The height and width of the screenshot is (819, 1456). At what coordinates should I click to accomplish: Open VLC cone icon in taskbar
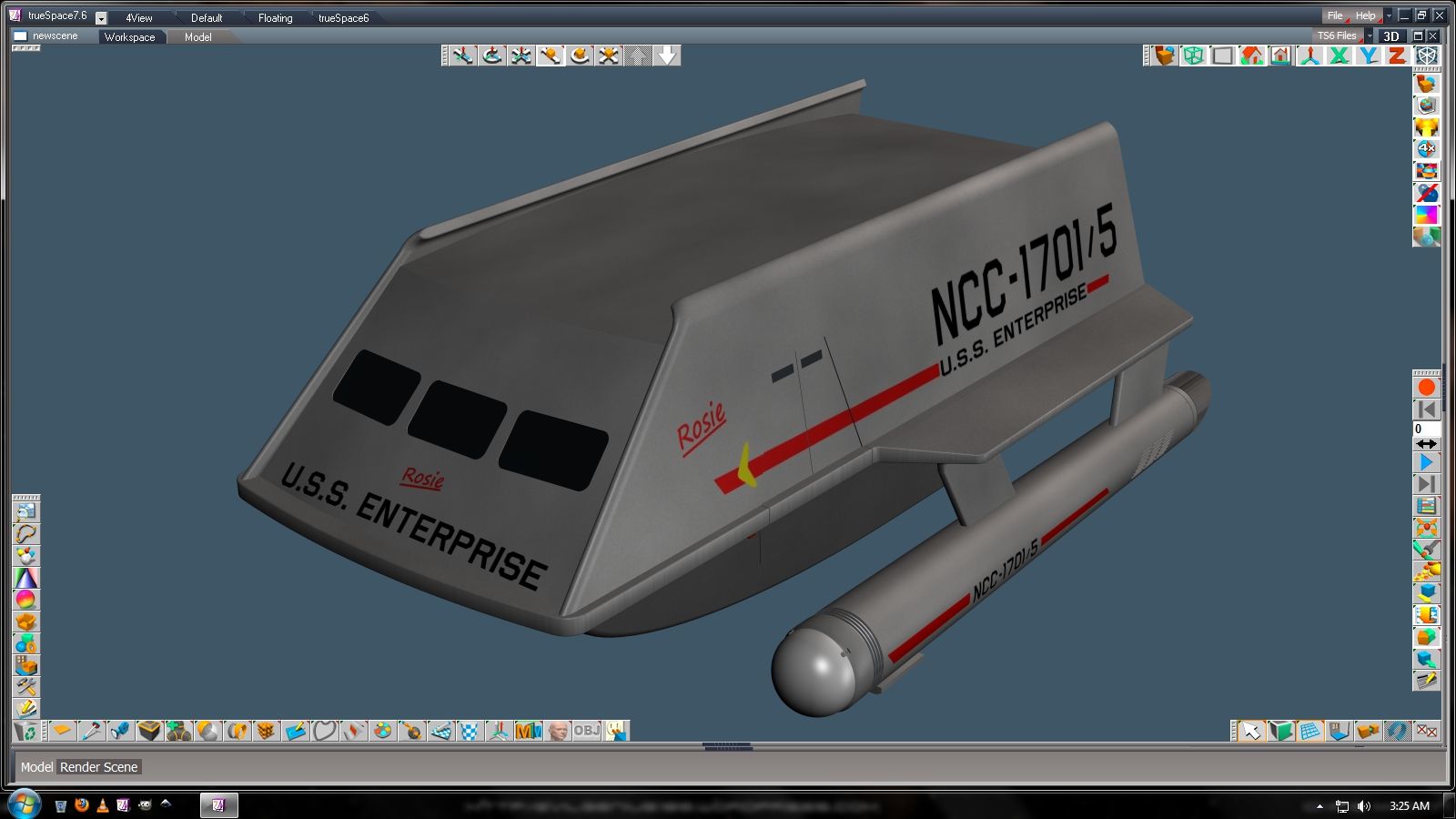pyautogui.click(x=103, y=805)
